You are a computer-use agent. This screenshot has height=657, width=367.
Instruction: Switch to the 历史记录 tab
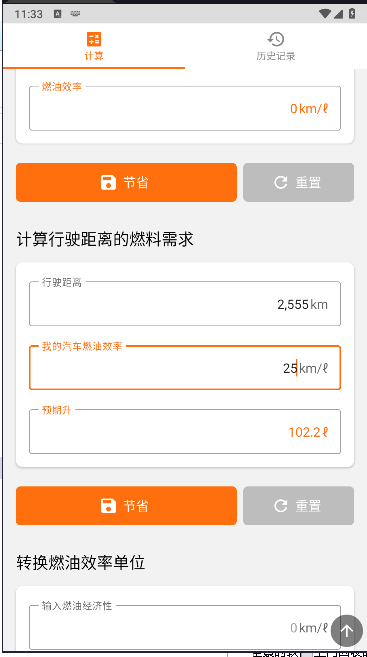pyautogui.click(x=276, y=46)
